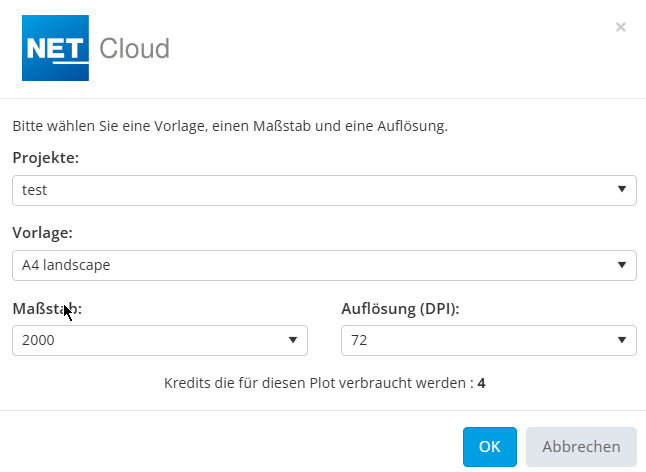Open the Projekte dropdown showing test

coord(310,190)
